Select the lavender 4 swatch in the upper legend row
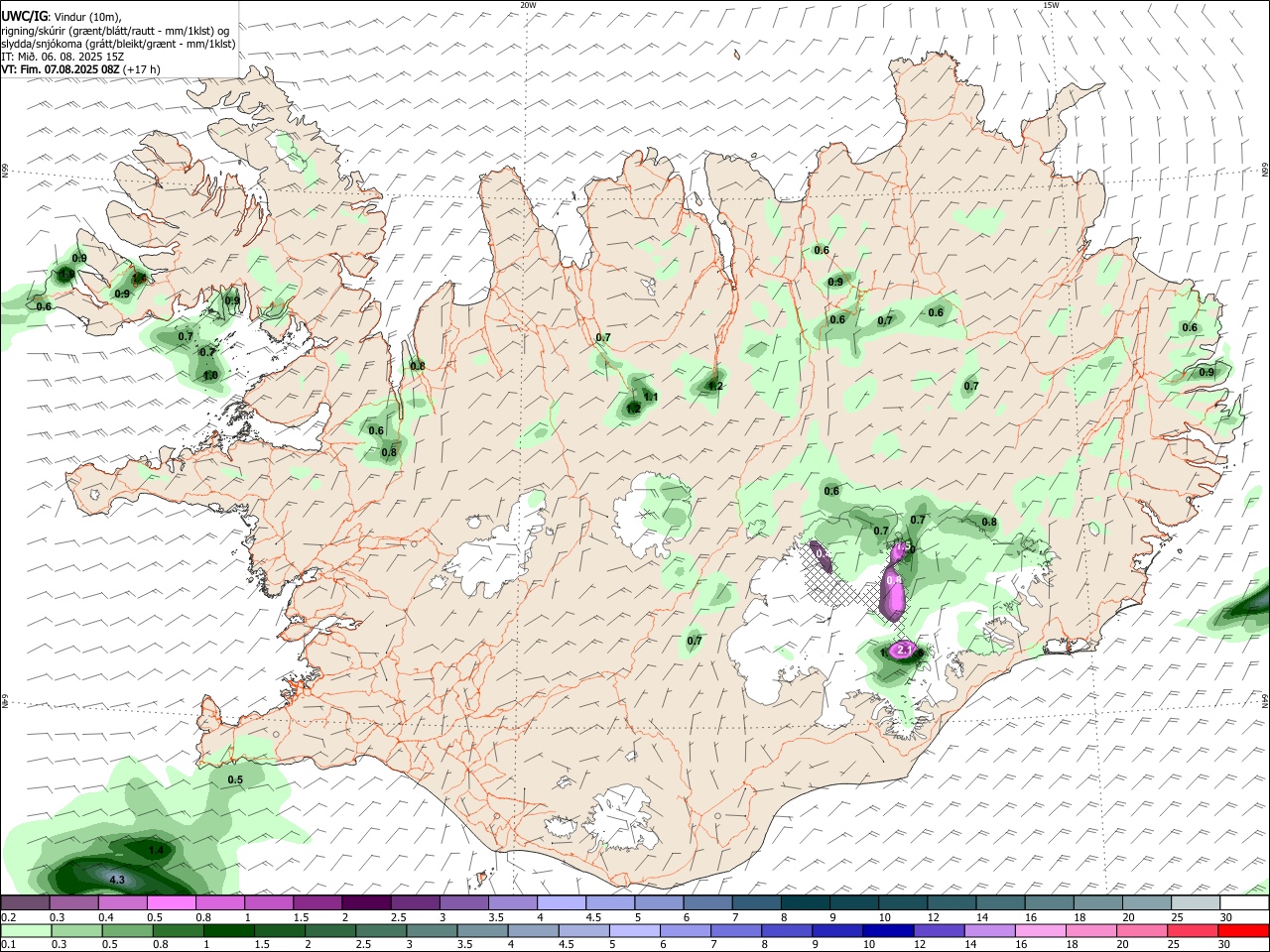Image resolution: width=1270 pixels, height=952 pixels. (x=562, y=902)
